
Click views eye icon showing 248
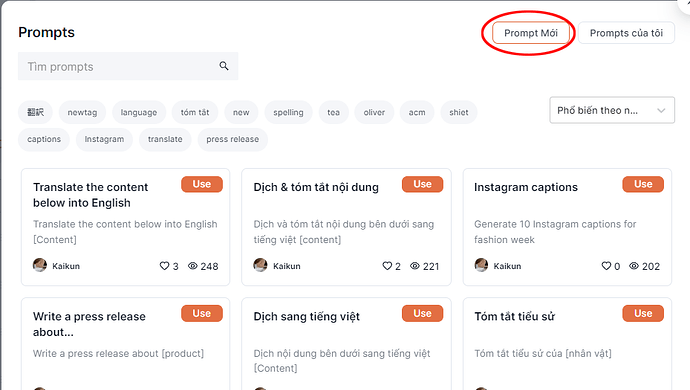point(193,266)
